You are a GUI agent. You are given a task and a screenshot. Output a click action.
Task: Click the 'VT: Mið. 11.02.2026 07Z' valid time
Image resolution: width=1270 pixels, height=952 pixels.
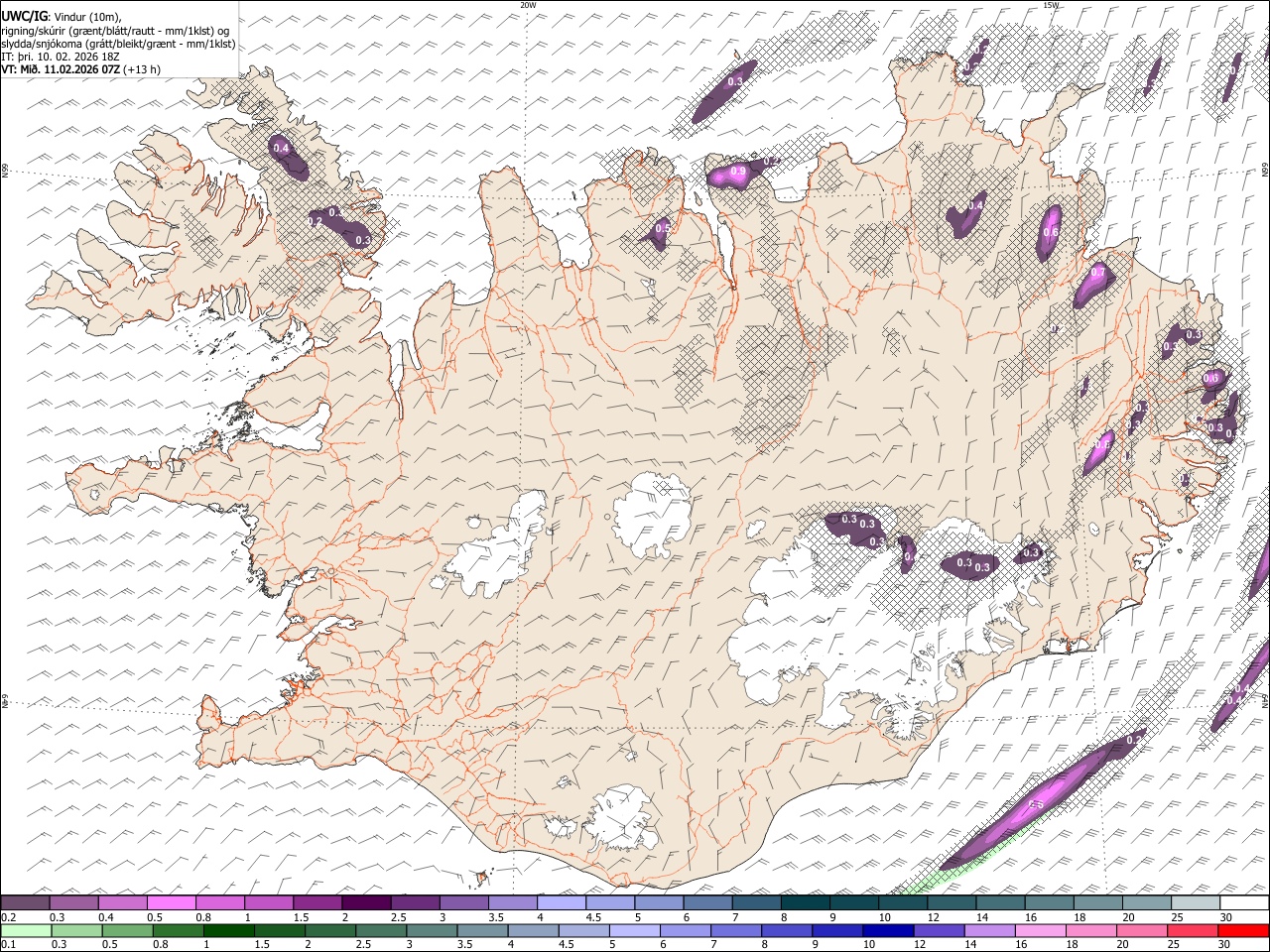click(61, 69)
